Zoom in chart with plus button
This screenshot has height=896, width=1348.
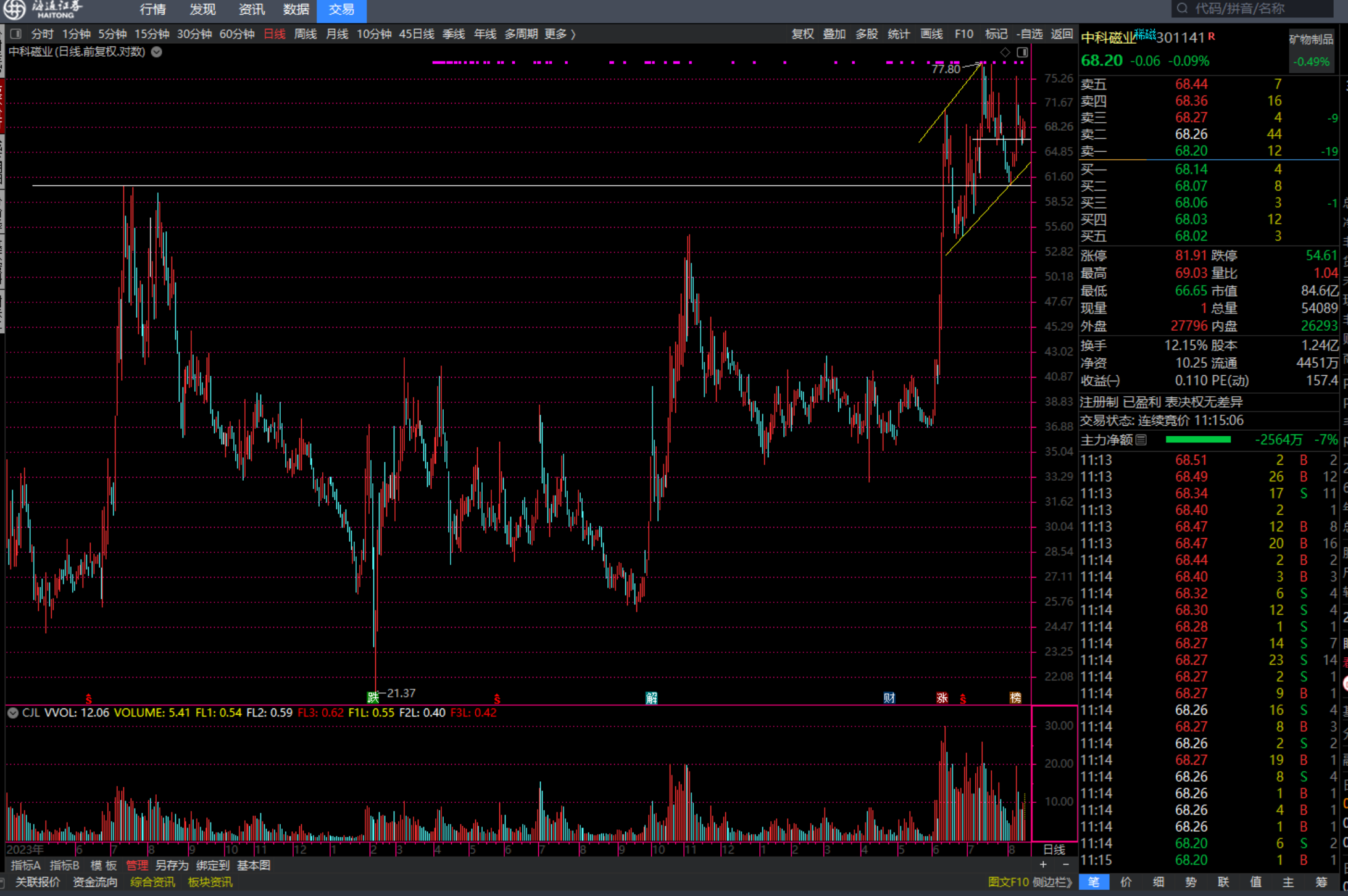coord(1043,865)
